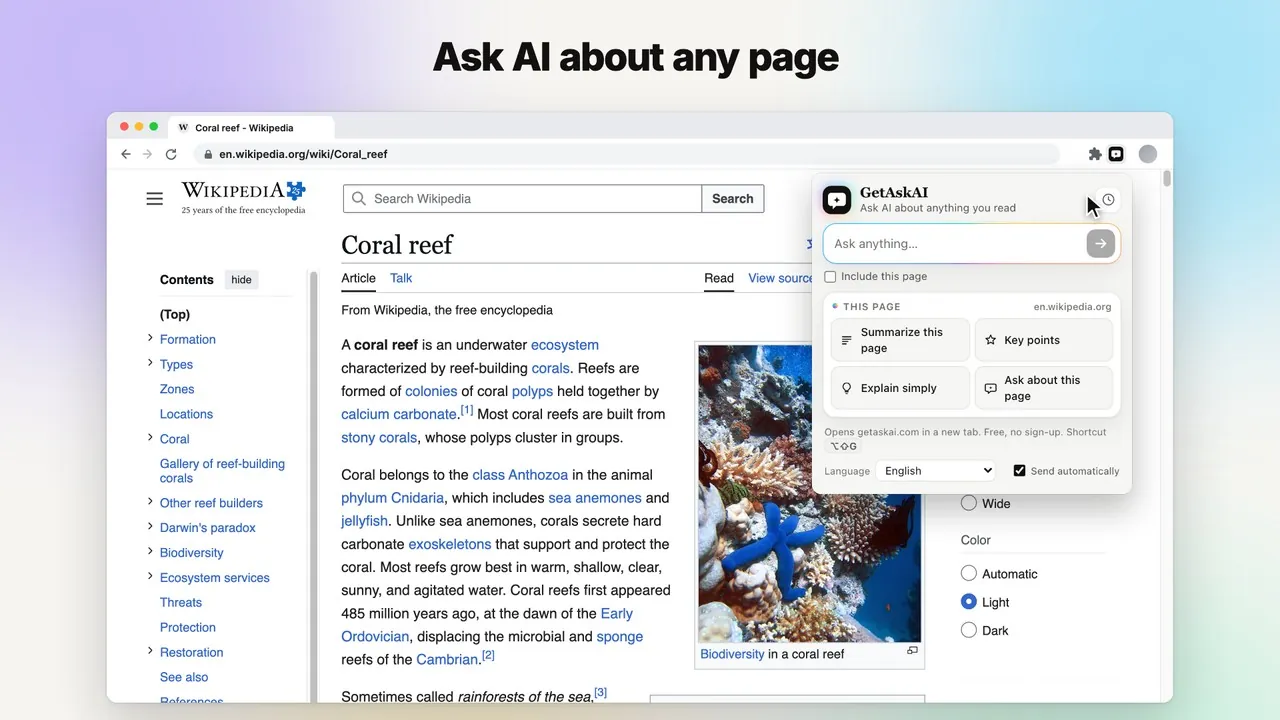Select the Wide width radio button

pos(968,503)
